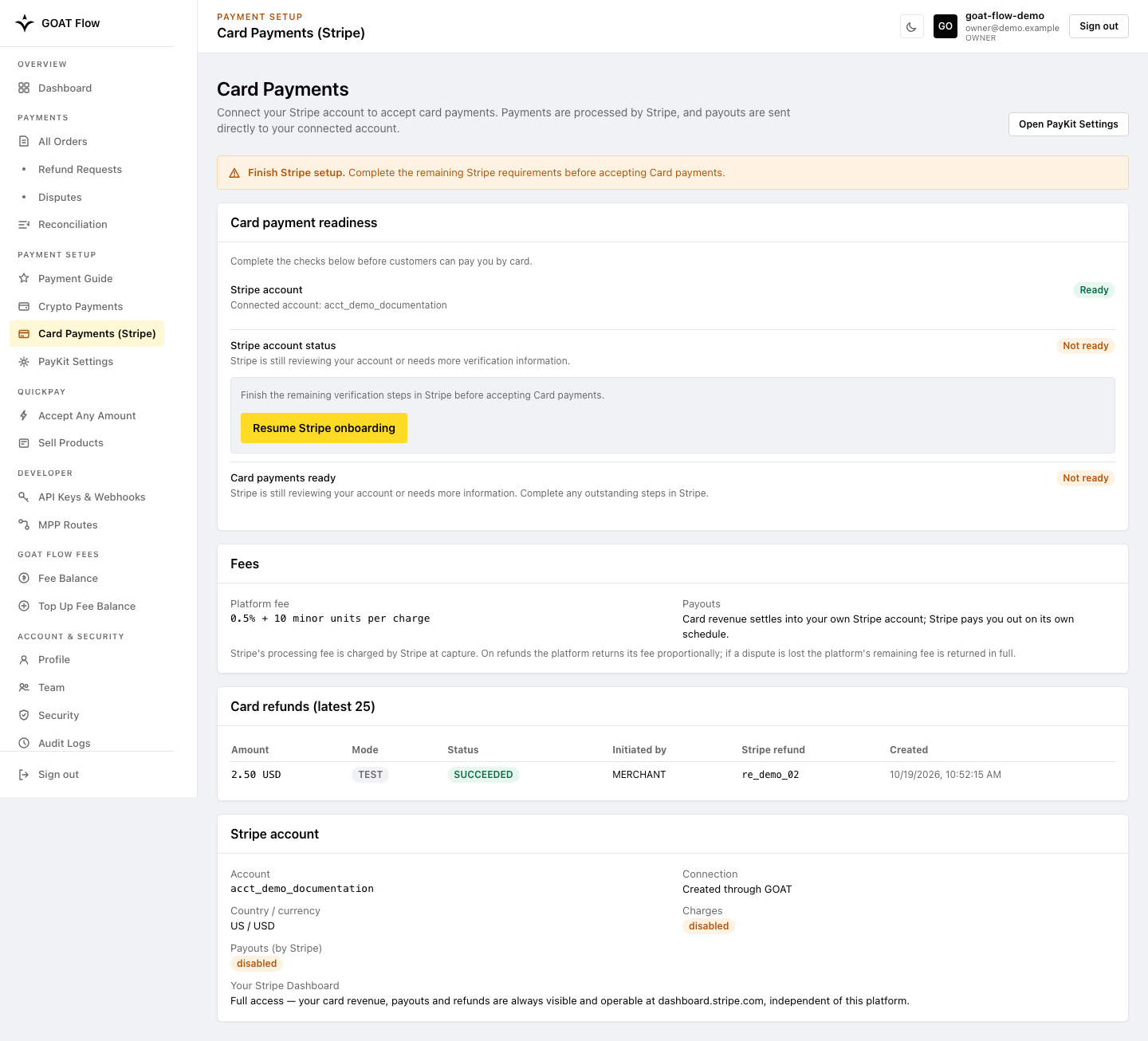Image resolution: width=1148 pixels, height=1041 pixels.
Task: Click the acct_demo_documentation account value
Action: (302, 889)
